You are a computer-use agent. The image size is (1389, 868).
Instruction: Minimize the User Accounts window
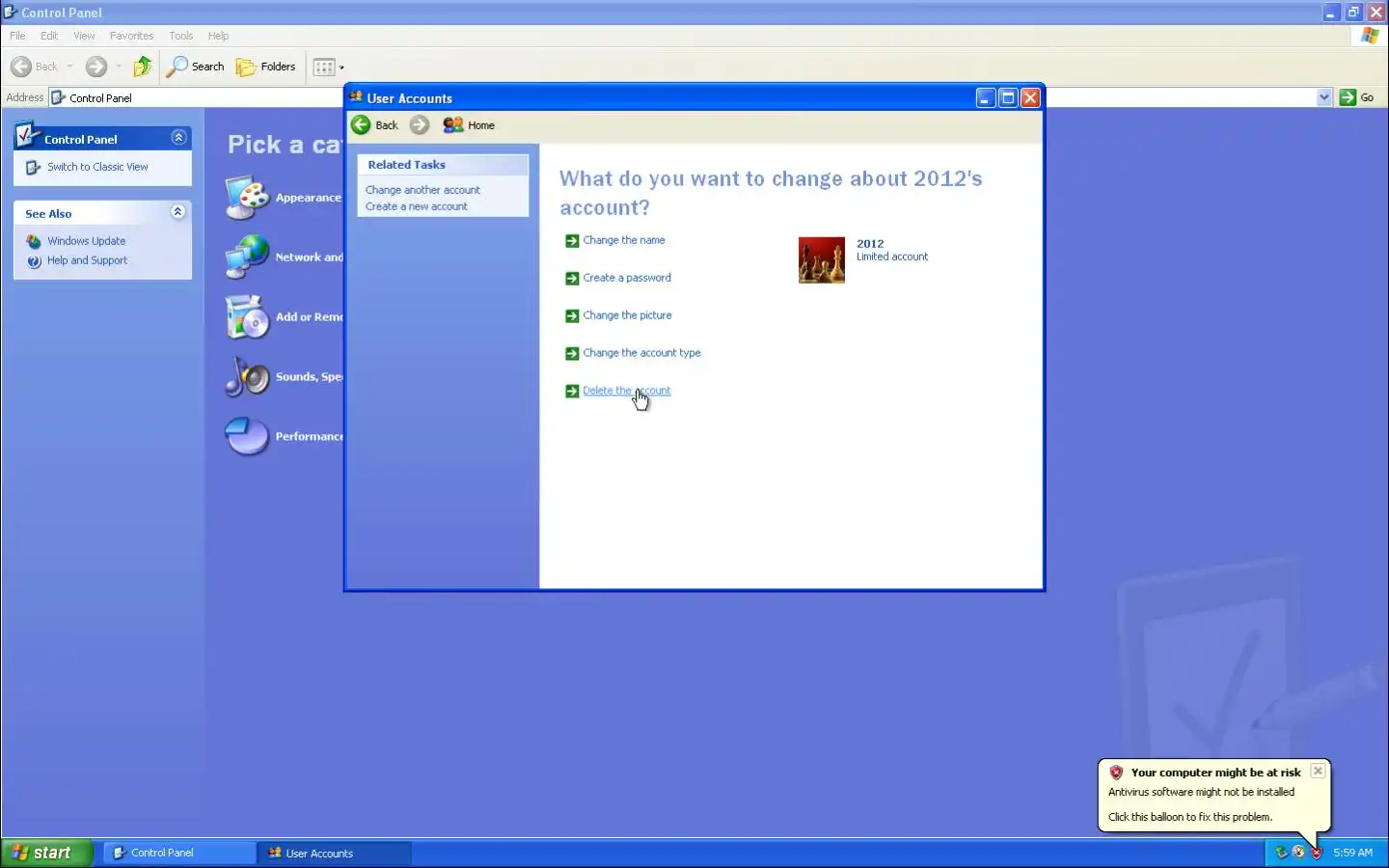[986, 97]
